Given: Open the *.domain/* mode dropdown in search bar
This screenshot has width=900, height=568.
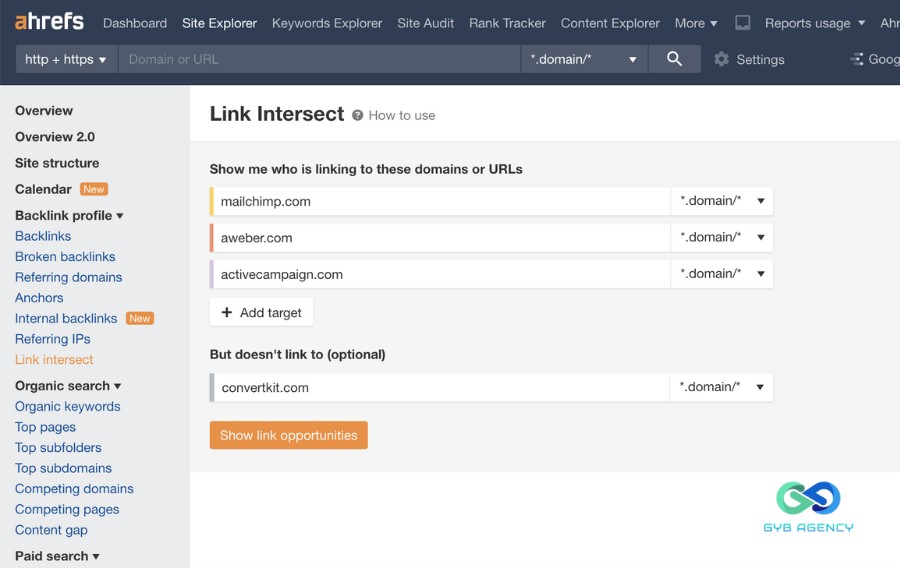Looking at the screenshot, I should click(x=584, y=59).
